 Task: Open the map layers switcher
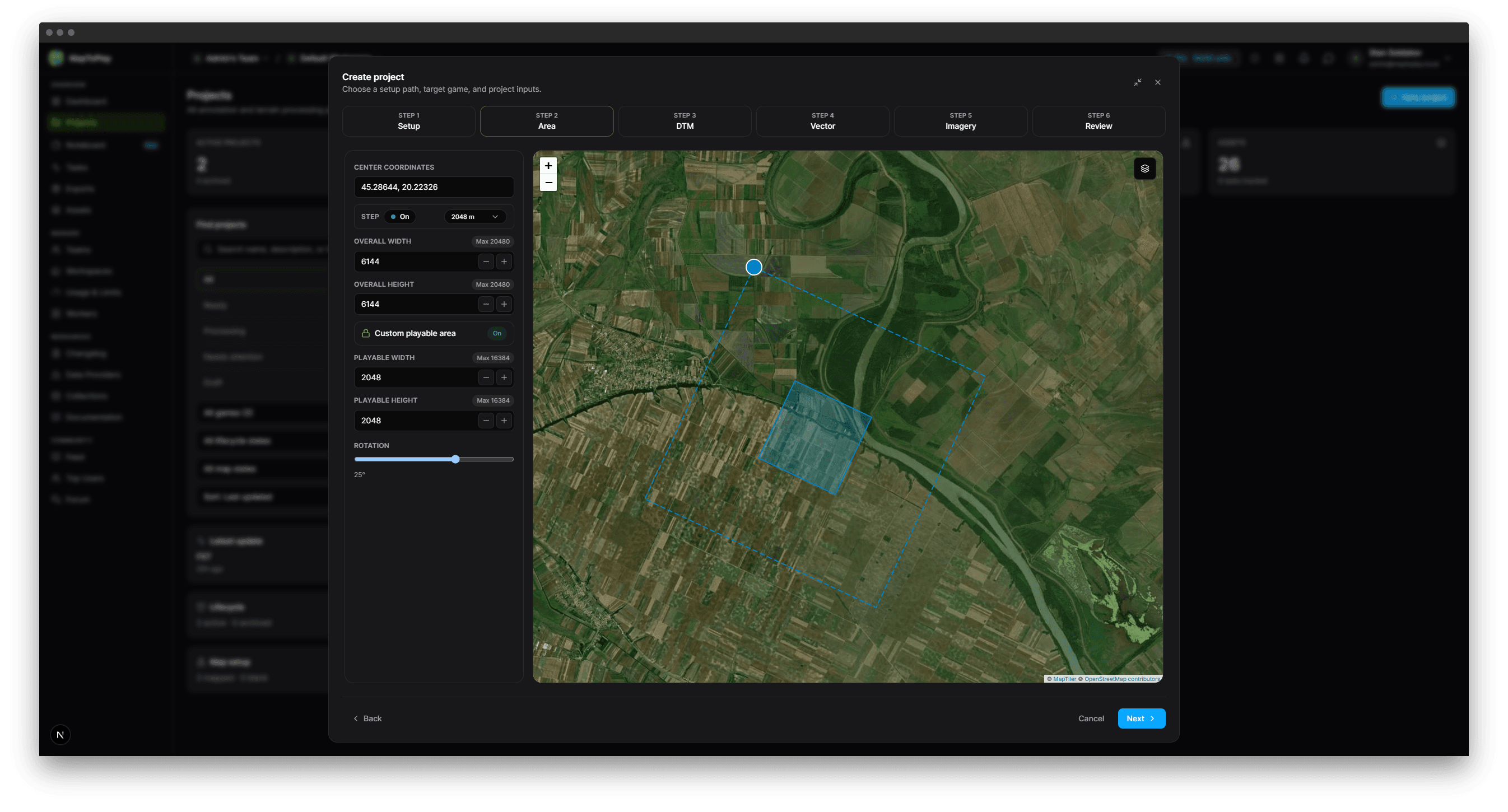click(1144, 169)
